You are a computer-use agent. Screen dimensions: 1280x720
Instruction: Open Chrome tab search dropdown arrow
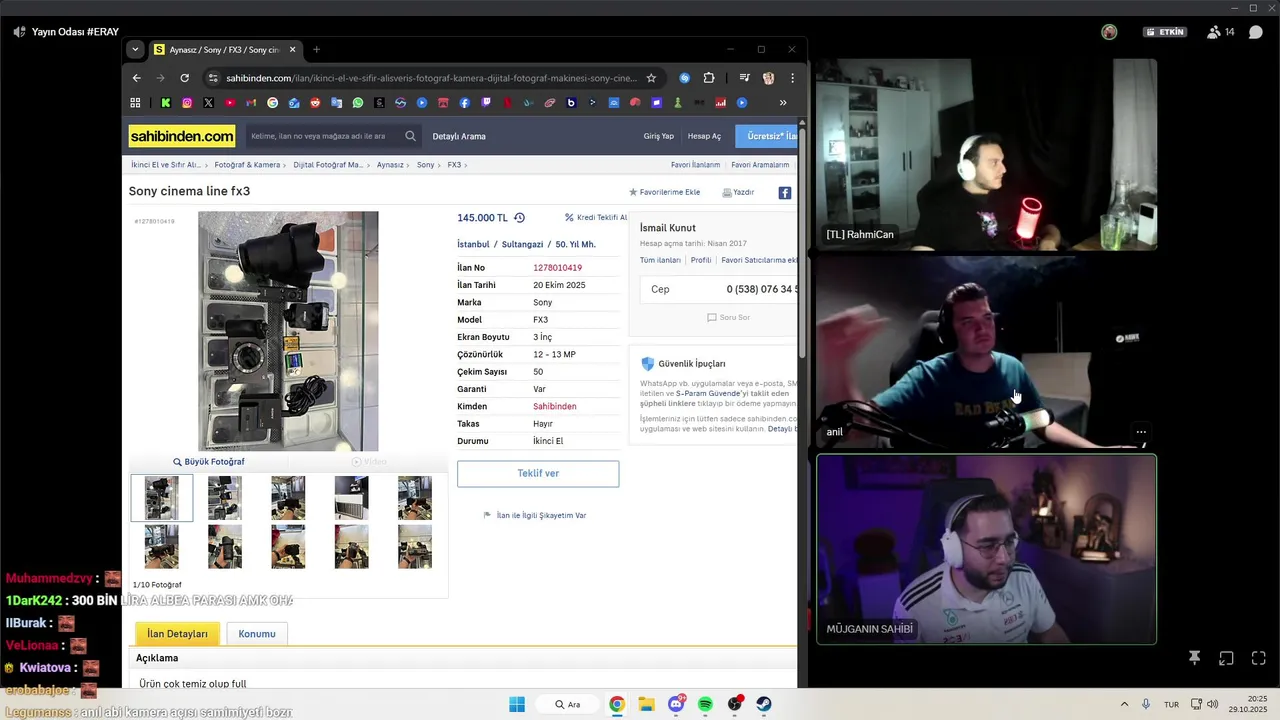coord(135,49)
